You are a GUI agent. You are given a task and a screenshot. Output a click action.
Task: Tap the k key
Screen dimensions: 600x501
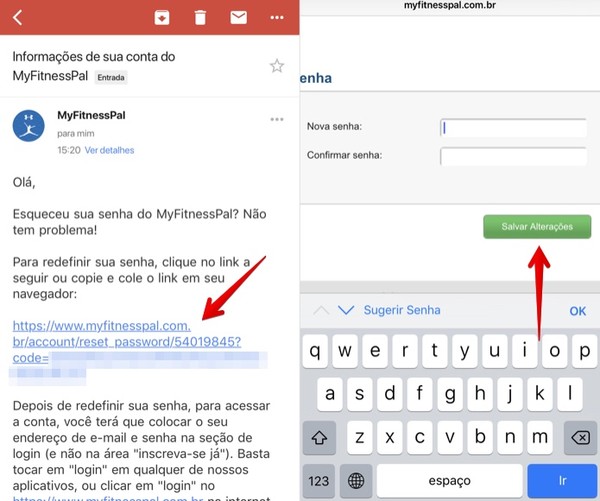pyautogui.click(x=540, y=394)
